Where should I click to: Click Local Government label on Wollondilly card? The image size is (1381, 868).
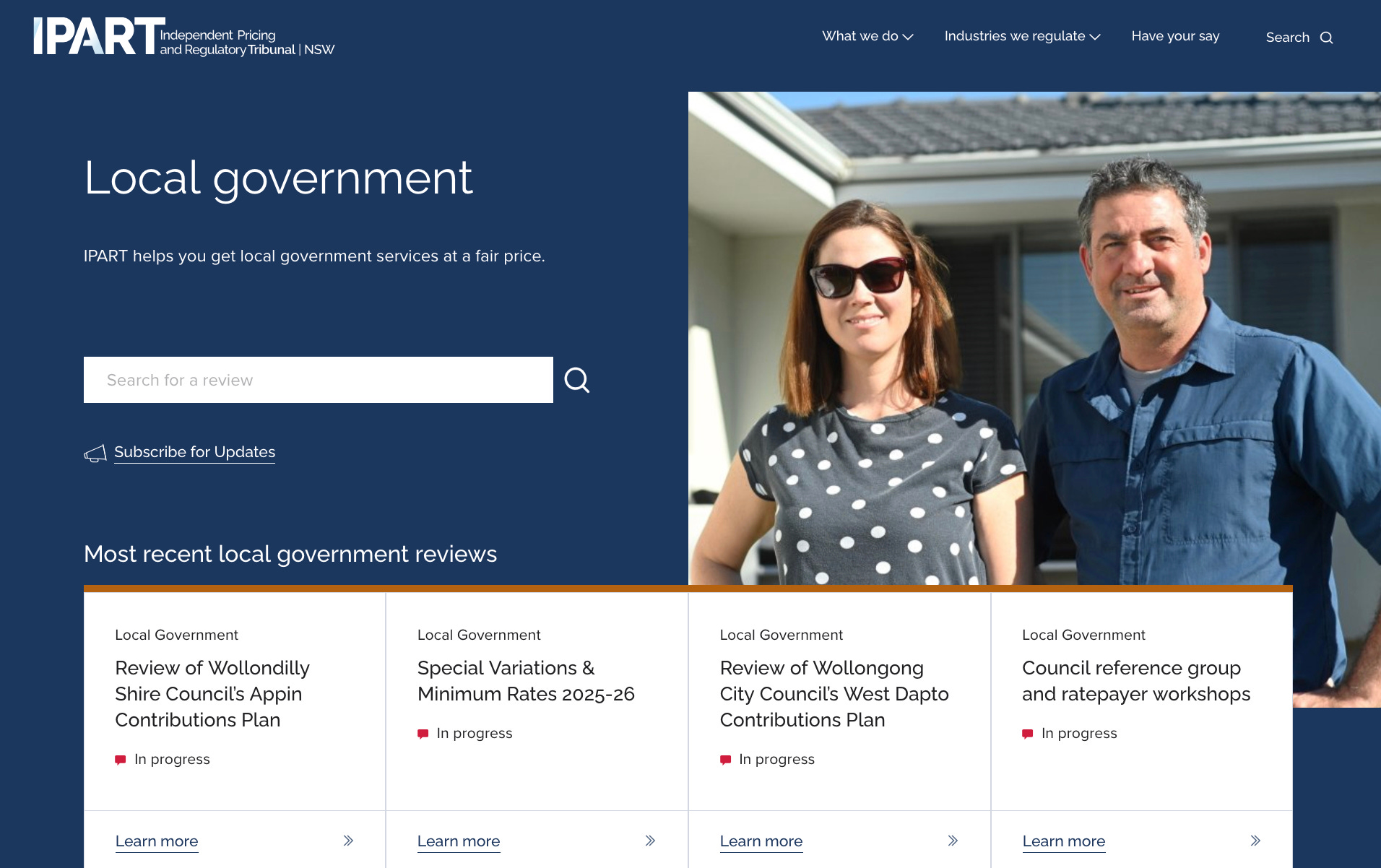tap(176, 635)
